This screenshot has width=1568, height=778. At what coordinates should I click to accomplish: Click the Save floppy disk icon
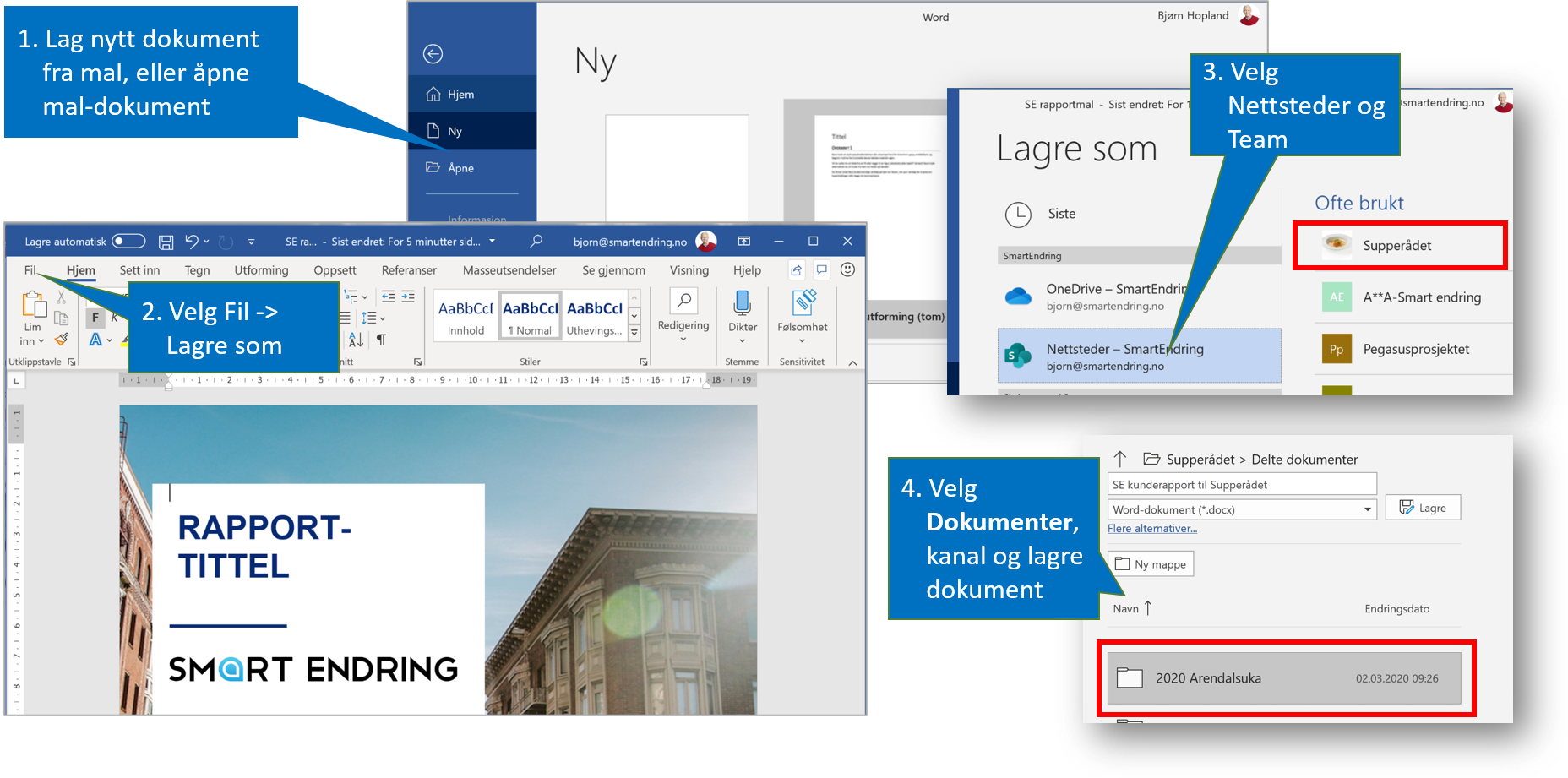point(166,242)
